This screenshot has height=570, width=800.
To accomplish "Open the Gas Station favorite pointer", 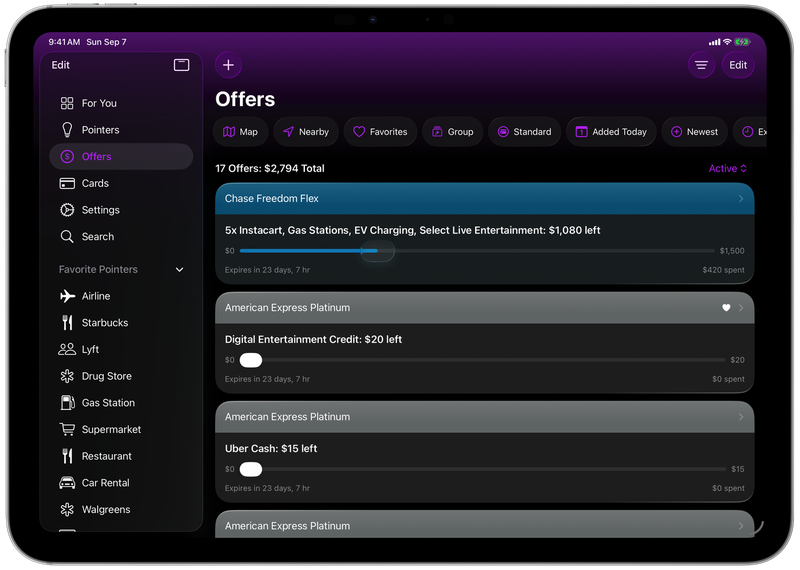I will 121,403.
